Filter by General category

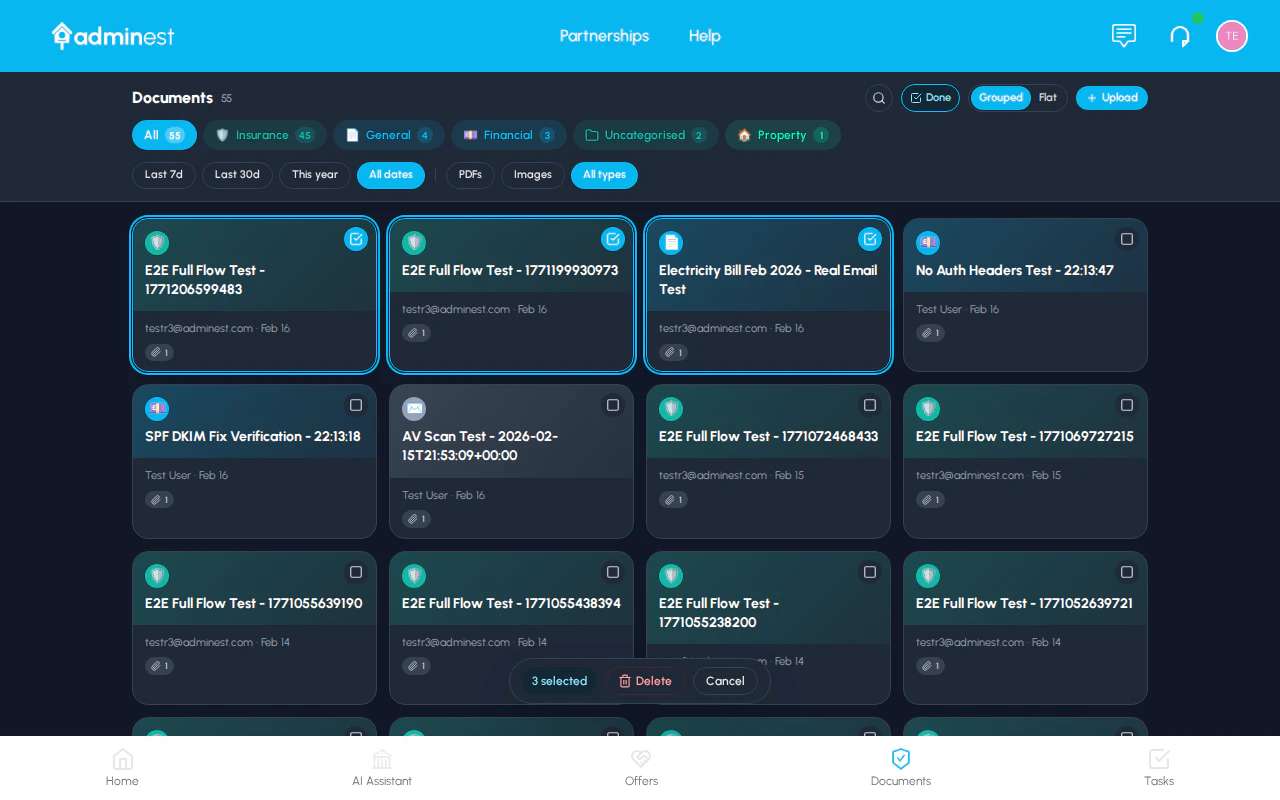coord(389,135)
